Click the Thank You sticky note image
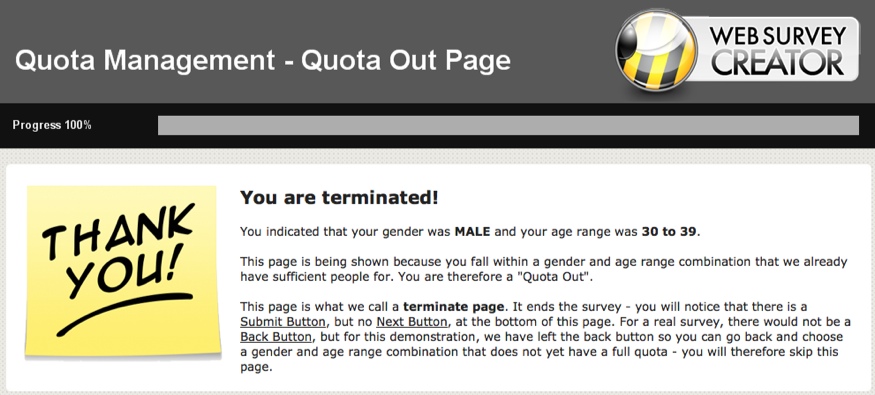The height and width of the screenshot is (395, 875). tap(122, 271)
